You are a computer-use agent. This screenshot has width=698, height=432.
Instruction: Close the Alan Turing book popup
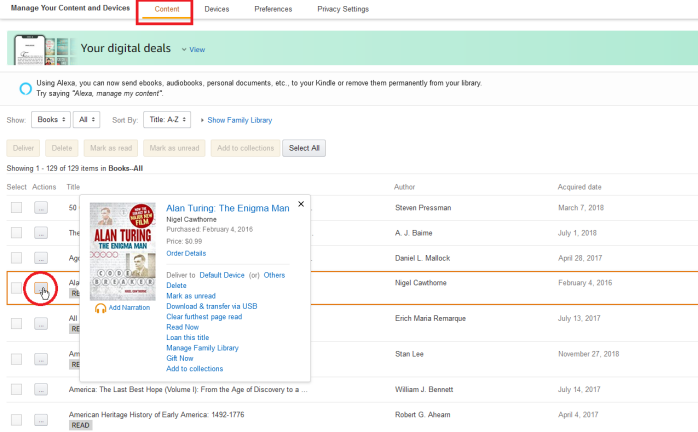pos(301,204)
